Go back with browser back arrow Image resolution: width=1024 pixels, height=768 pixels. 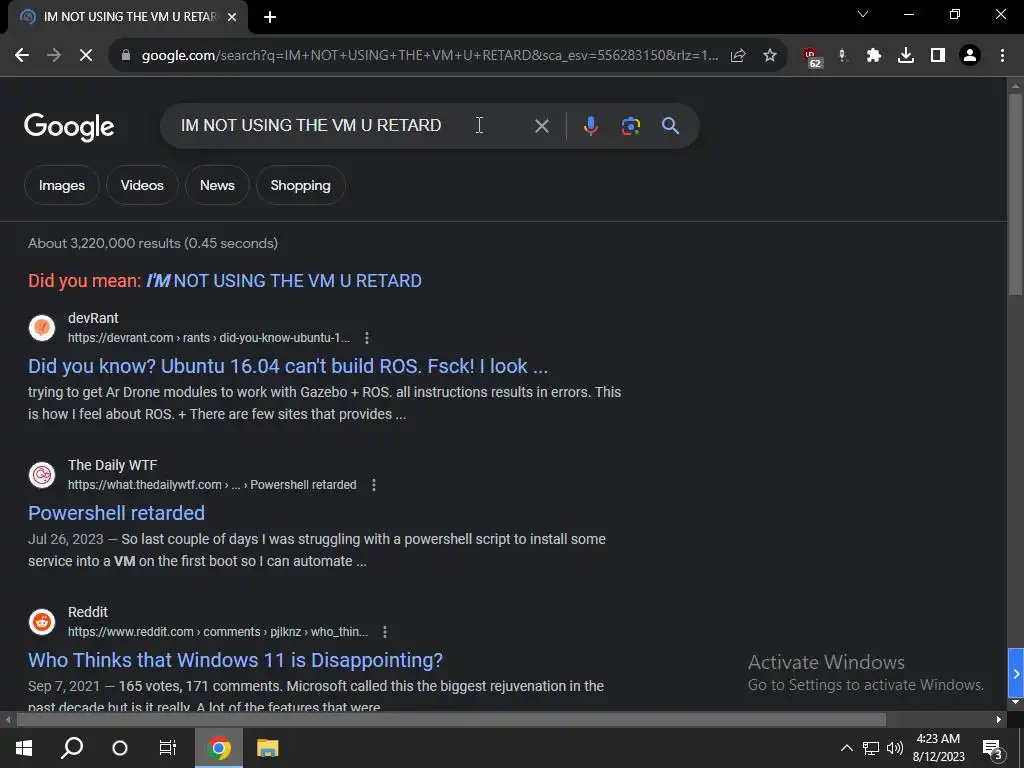[x=22, y=56]
